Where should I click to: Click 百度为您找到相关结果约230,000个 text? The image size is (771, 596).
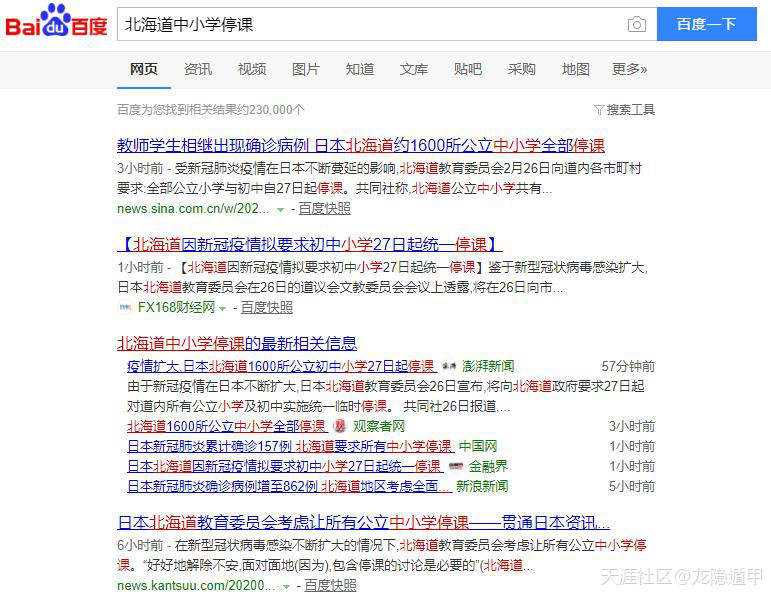coord(211,110)
